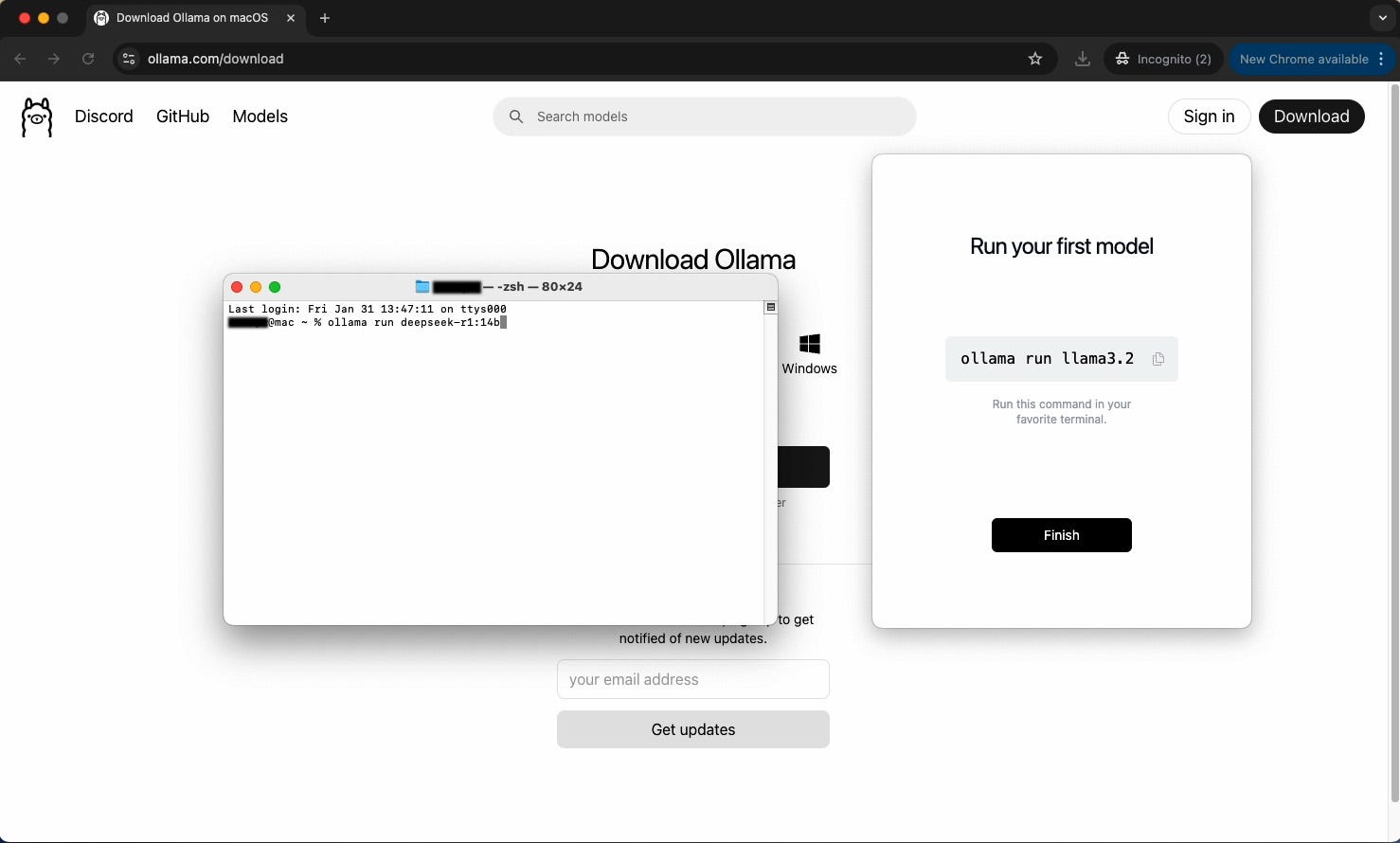Close the Download Ollama on macOS tab

(x=291, y=18)
